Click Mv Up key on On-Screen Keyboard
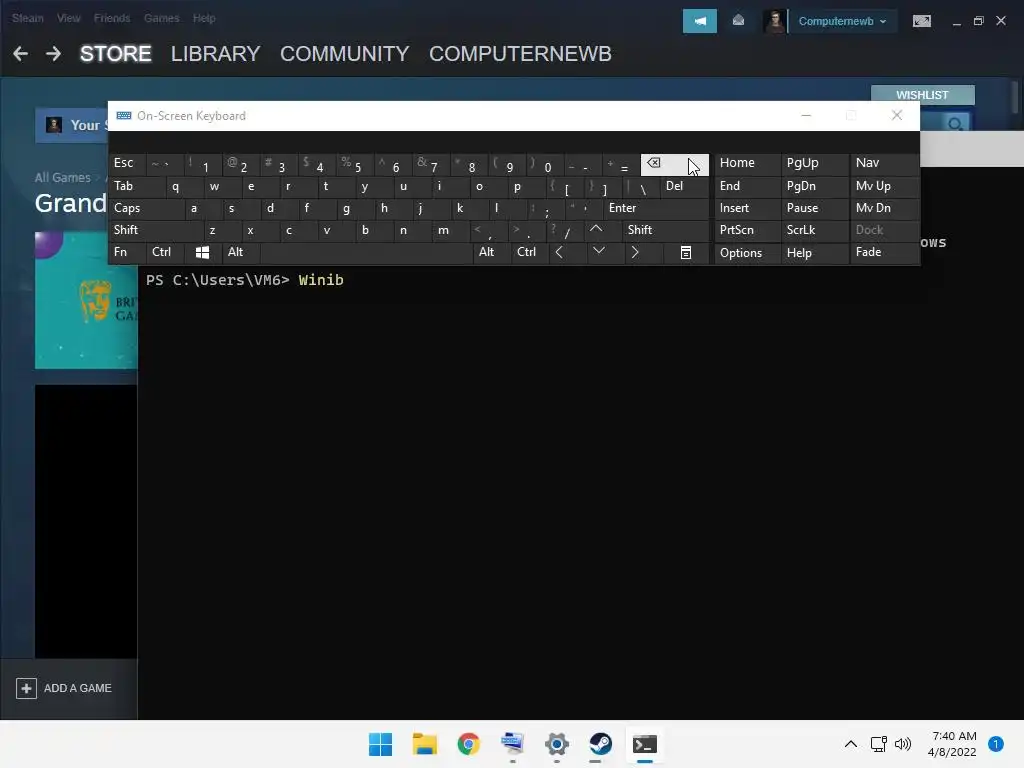Image resolution: width=1024 pixels, height=768 pixels. 885,186
